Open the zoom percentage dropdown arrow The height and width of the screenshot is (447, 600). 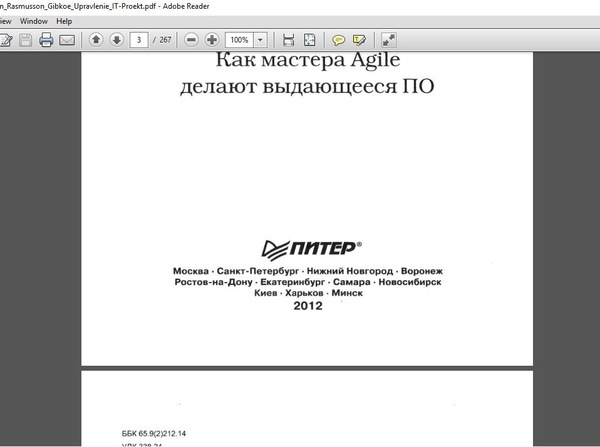coord(261,40)
